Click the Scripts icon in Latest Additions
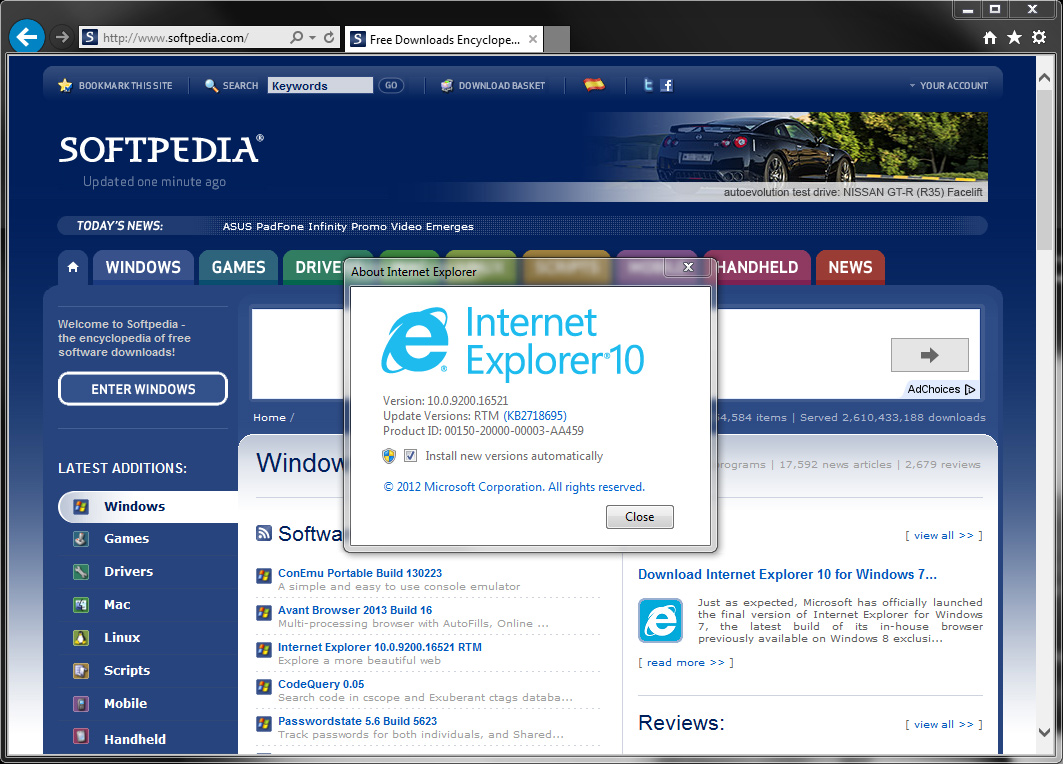1063x764 pixels. point(81,670)
